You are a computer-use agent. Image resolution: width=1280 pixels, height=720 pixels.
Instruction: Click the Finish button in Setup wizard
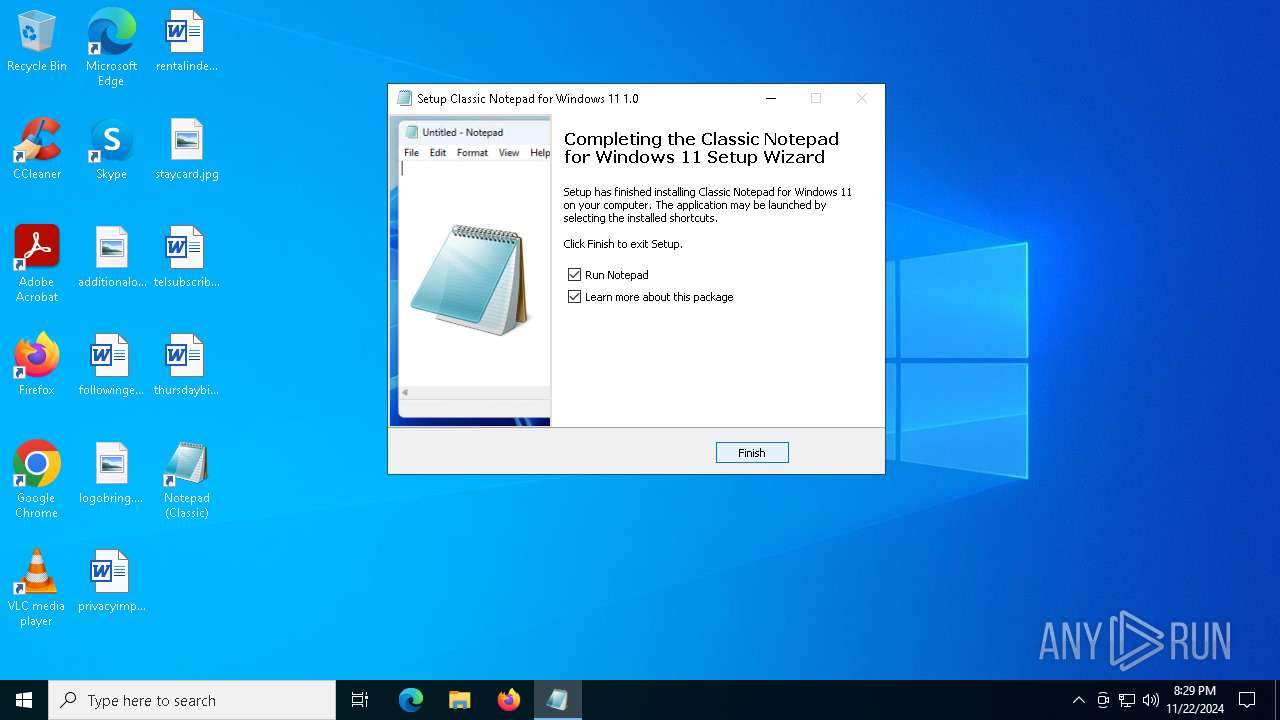[752, 453]
